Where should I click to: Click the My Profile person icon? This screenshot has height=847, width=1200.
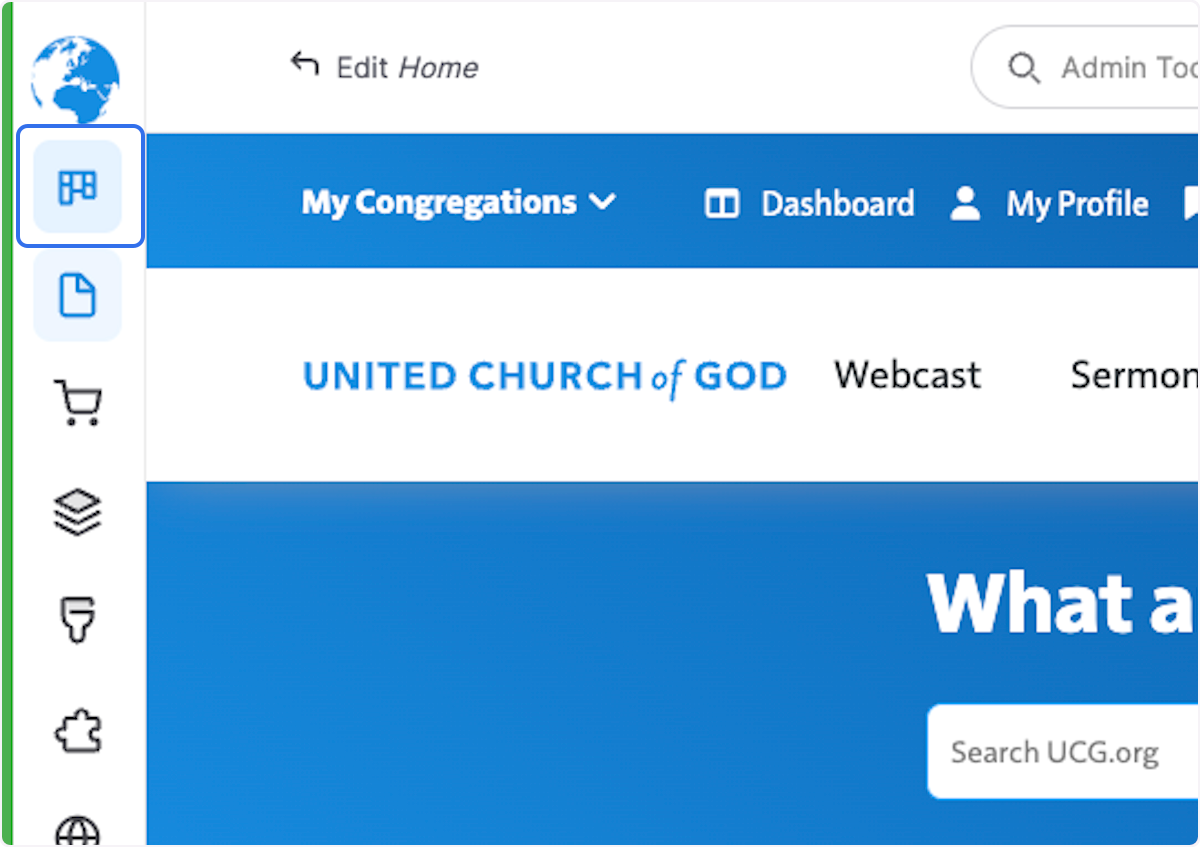tap(964, 203)
